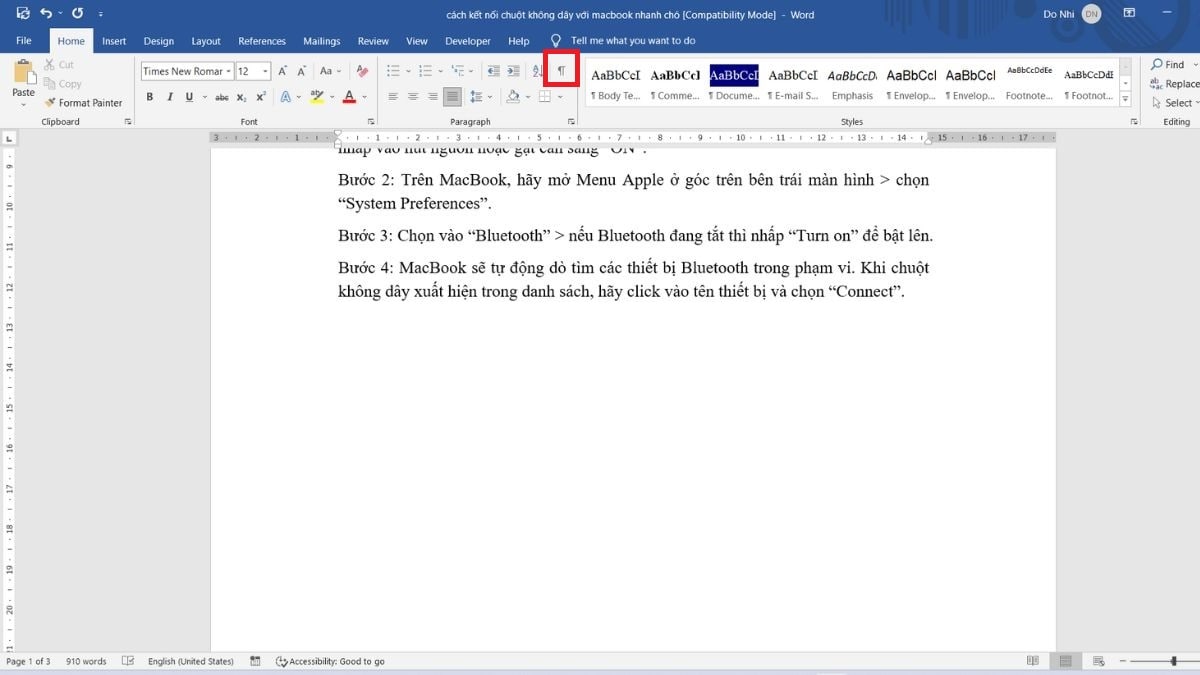
Task: Click Accessibility: Good to go status
Action: 330,661
